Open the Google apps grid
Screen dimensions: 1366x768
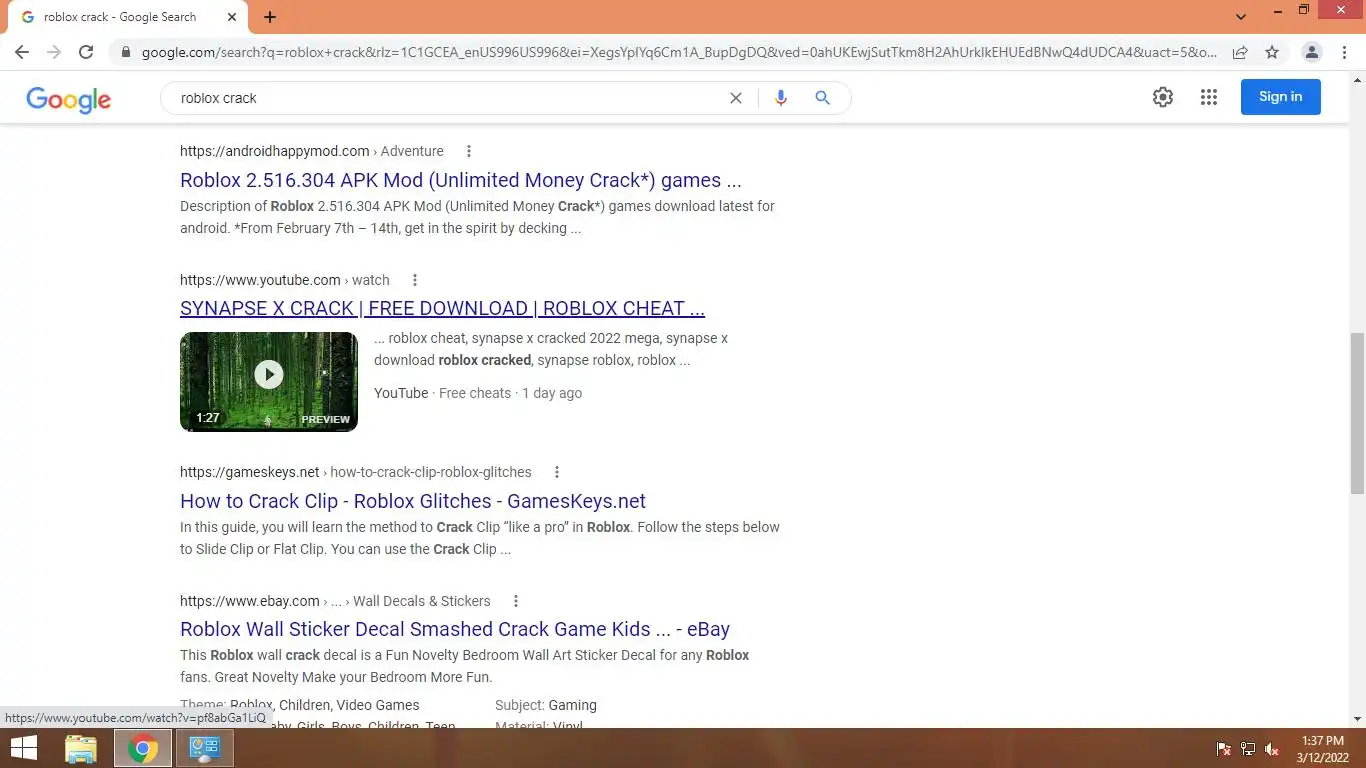[1209, 97]
